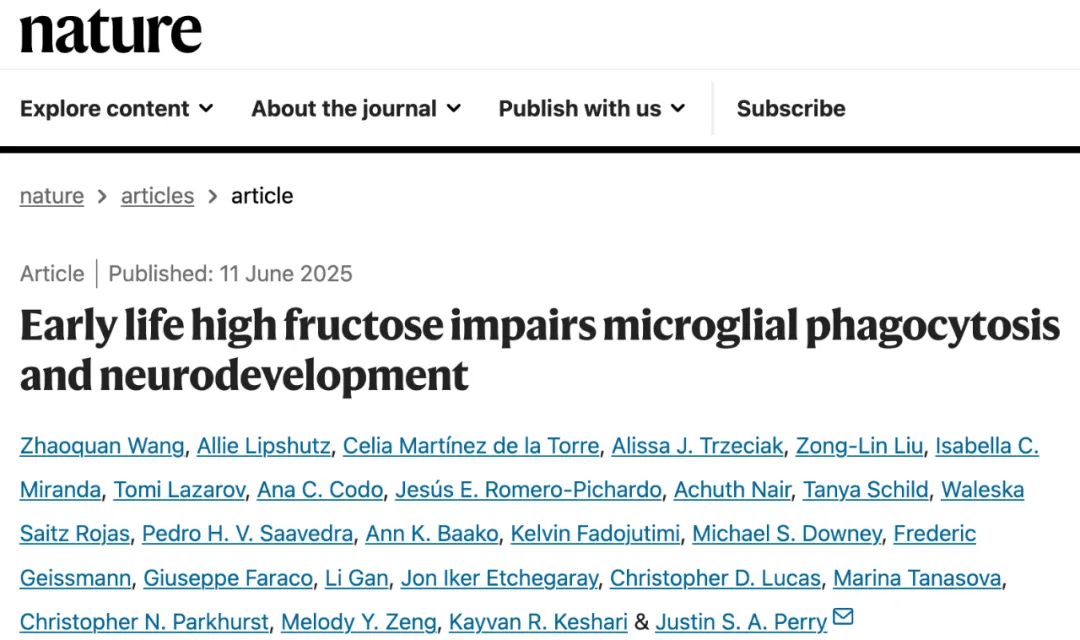Open author Marina Tanasova's link
The width and height of the screenshot is (1080, 640).
[917, 578]
